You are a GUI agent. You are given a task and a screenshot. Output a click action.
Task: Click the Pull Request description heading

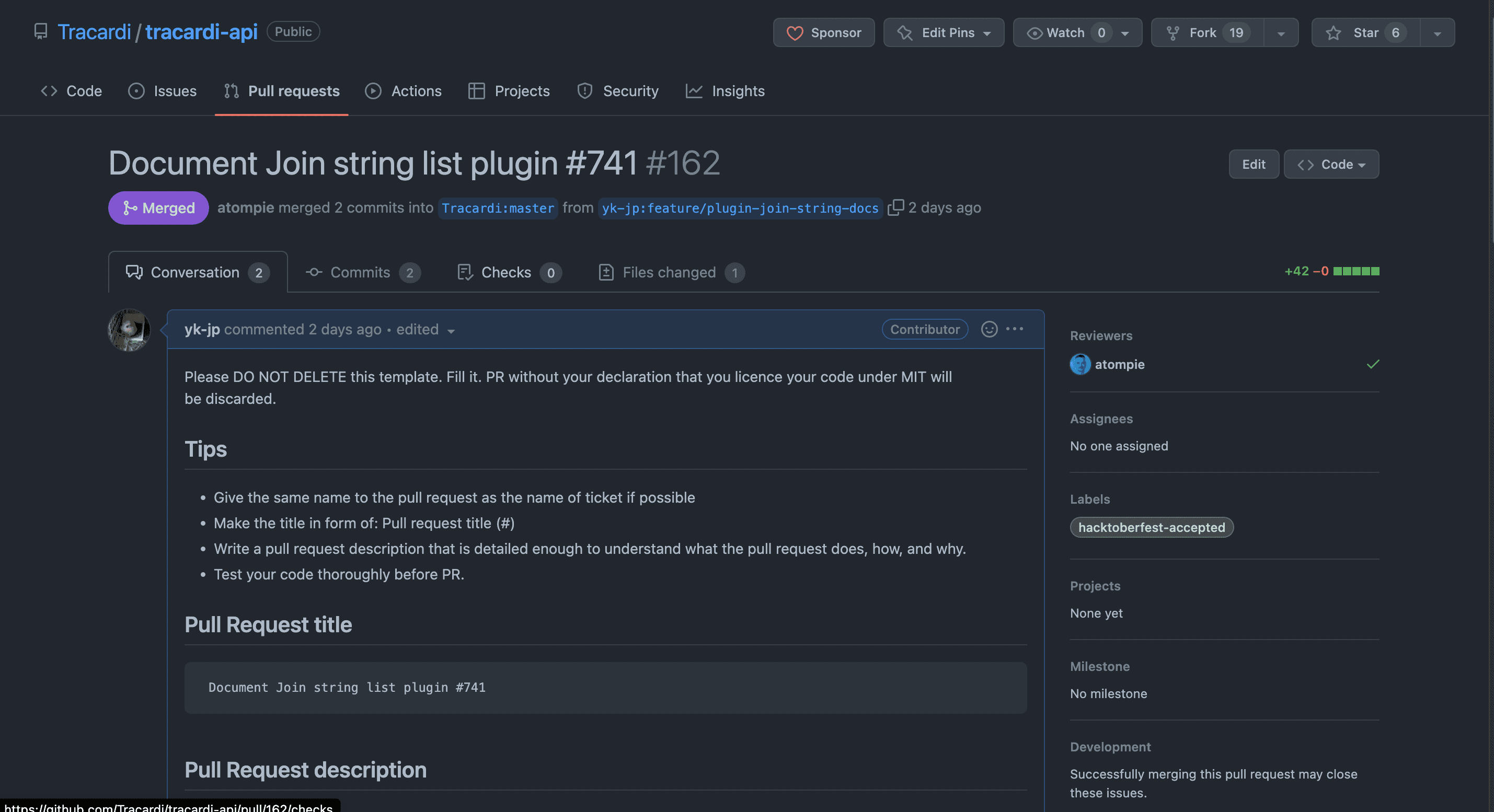tap(305, 770)
